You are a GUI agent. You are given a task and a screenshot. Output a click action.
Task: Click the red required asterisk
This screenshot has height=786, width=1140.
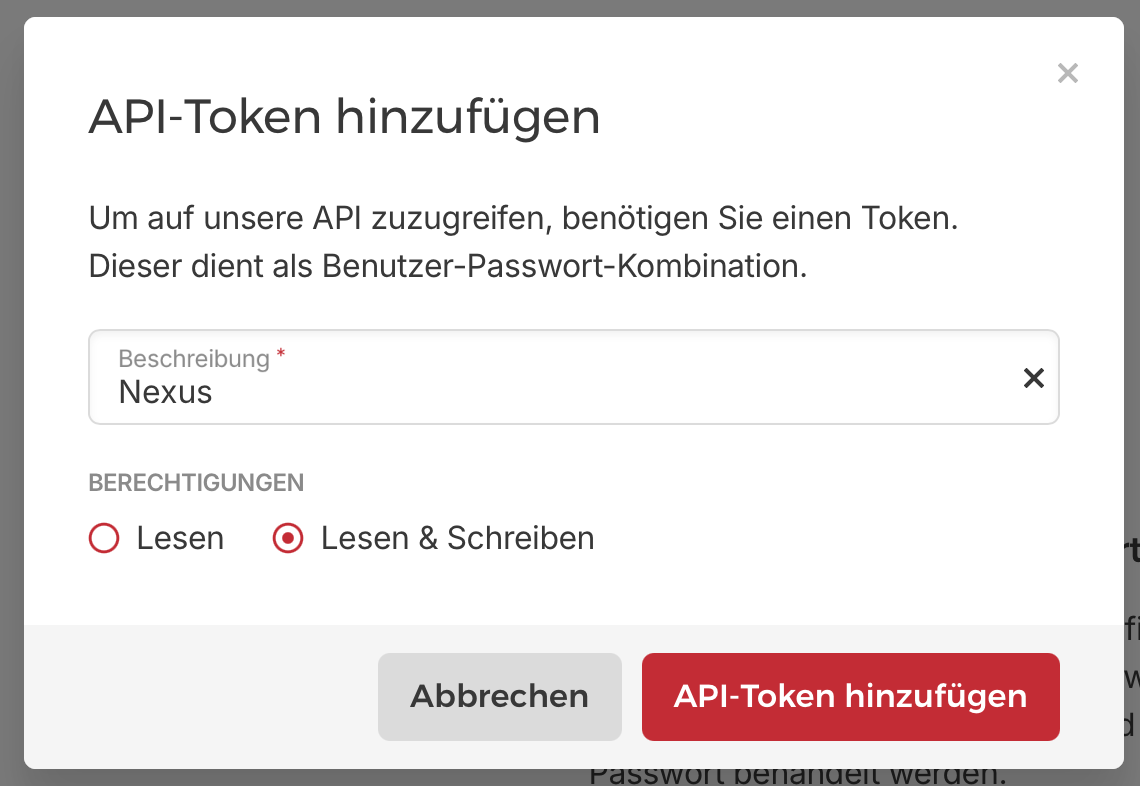click(x=281, y=356)
